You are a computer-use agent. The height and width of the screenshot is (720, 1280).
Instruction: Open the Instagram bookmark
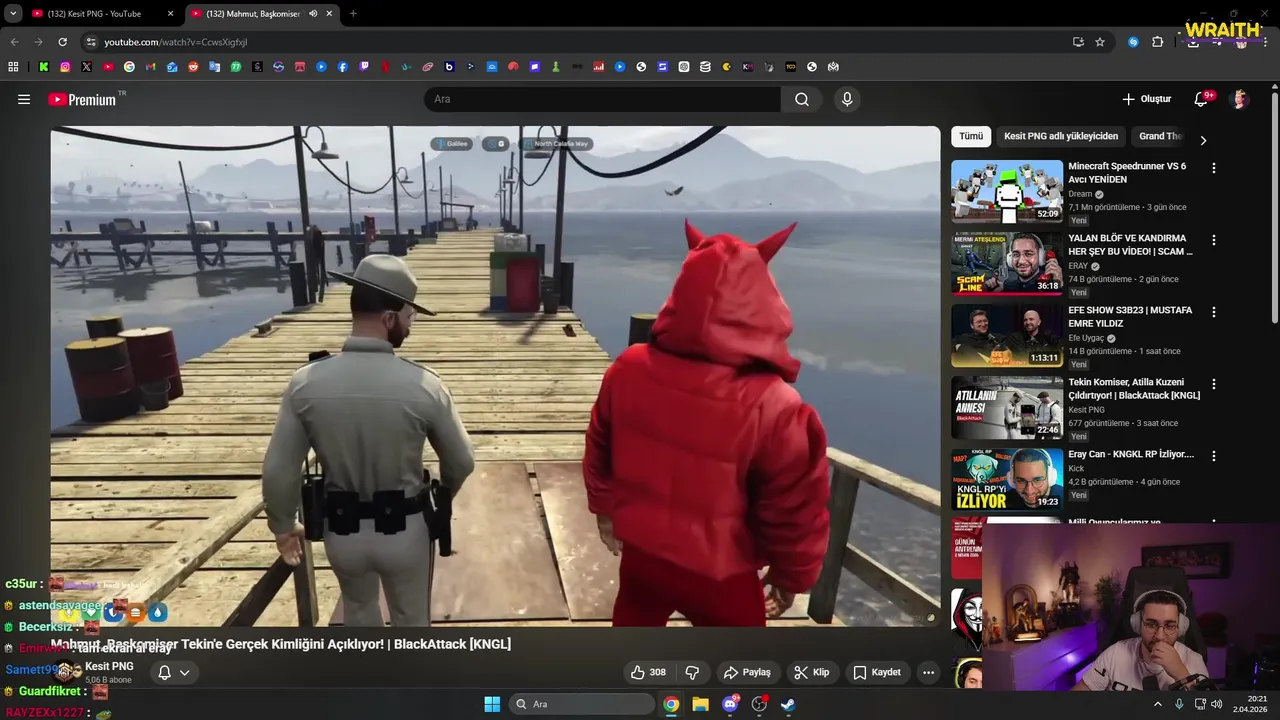click(x=65, y=67)
